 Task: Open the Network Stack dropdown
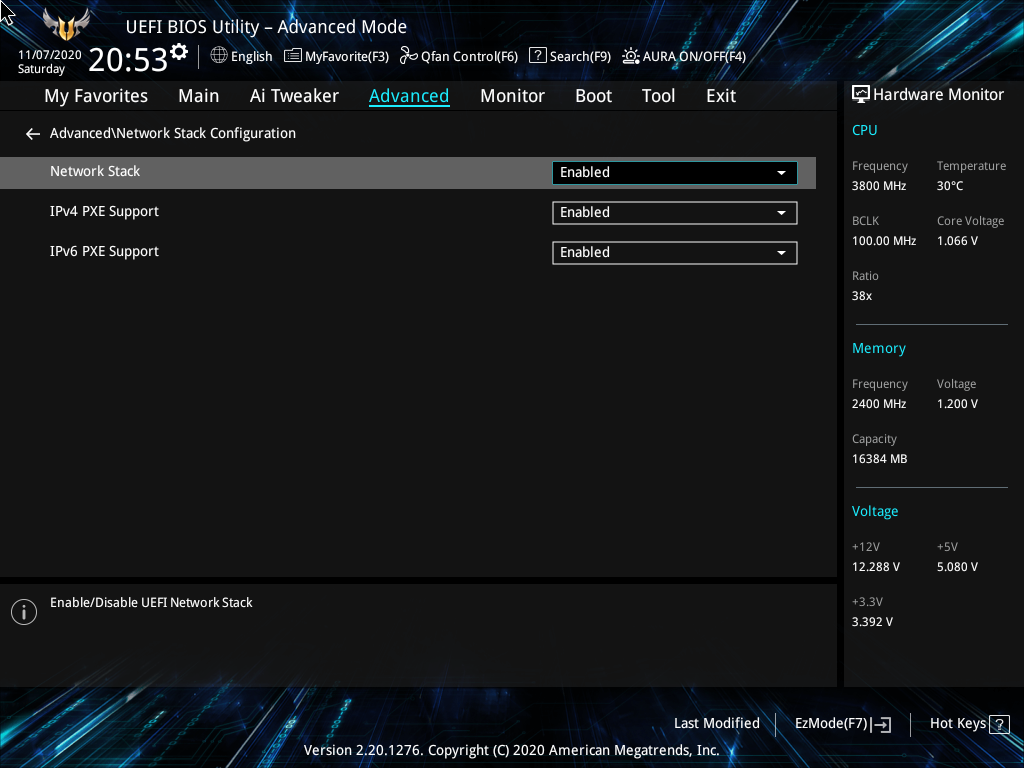tap(675, 172)
